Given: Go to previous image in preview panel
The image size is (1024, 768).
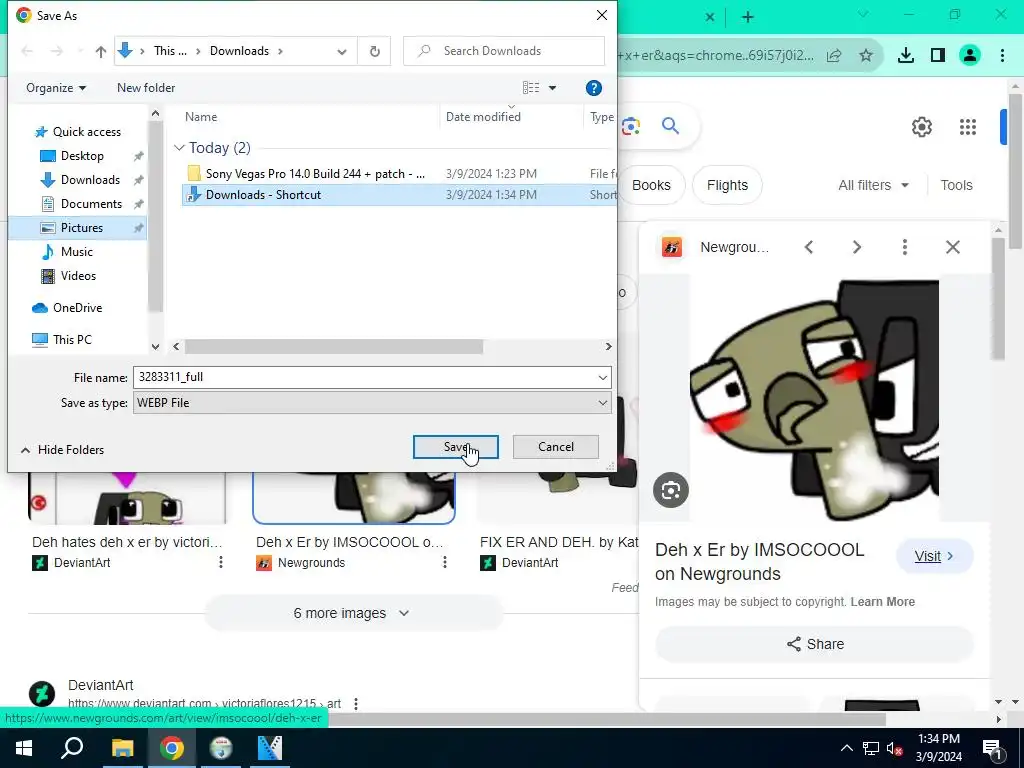Looking at the screenshot, I should [x=808, y=247].
